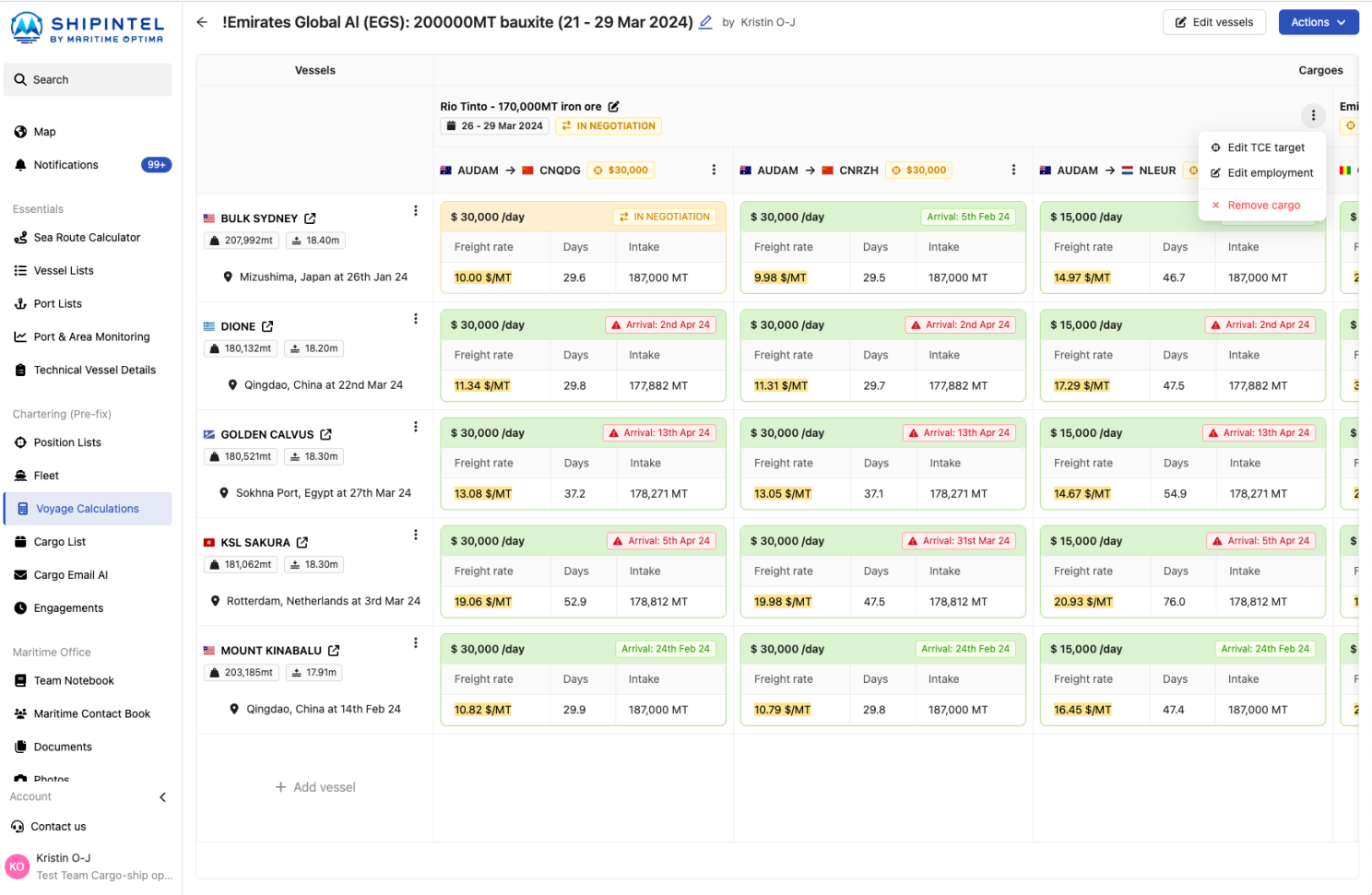Open DIONE vessel details link icon
The height and width of the screenshot is (895, 1372).
pyautogui.click(x=267, y=326)
